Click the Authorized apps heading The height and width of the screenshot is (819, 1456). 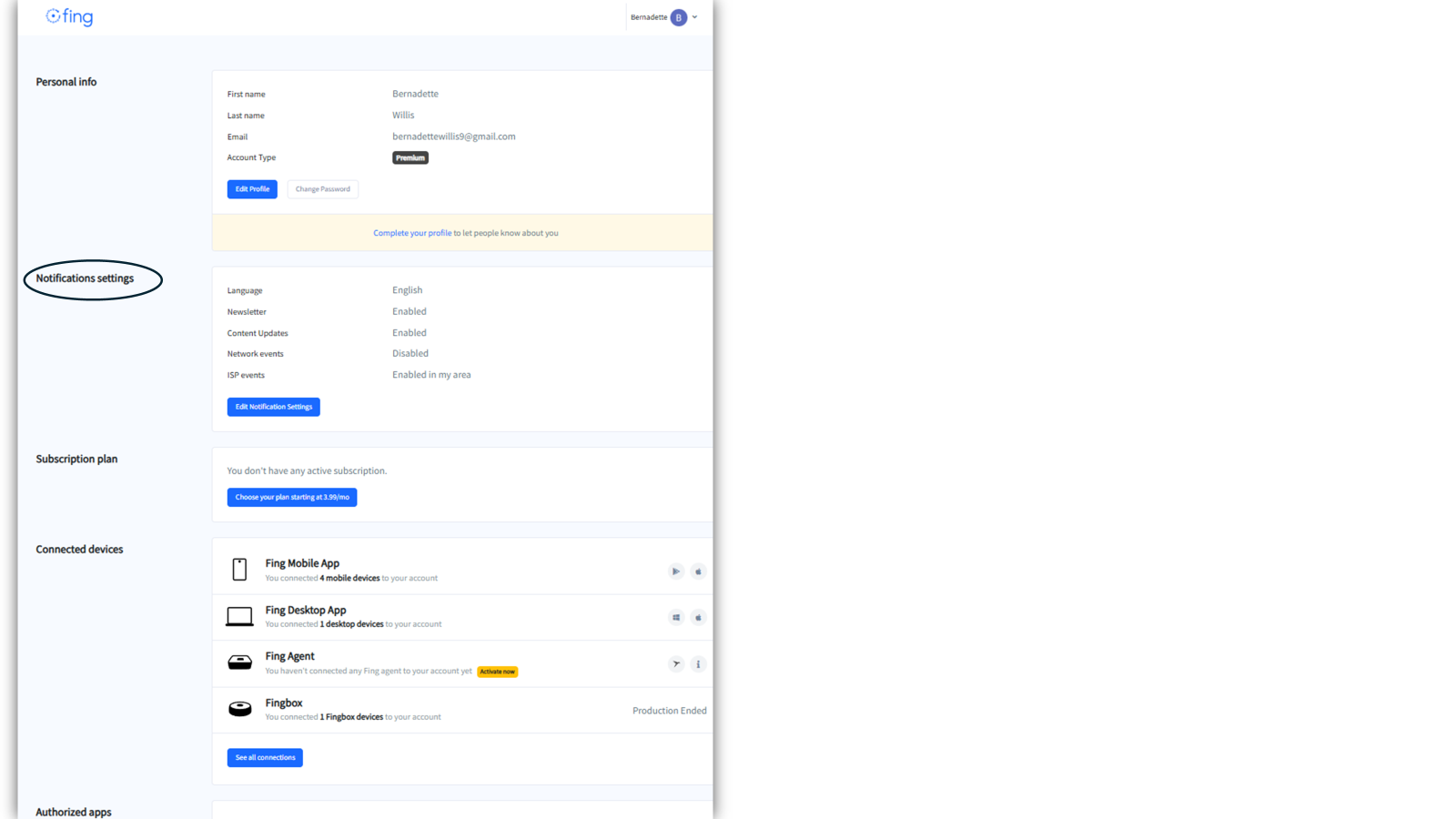74,812
